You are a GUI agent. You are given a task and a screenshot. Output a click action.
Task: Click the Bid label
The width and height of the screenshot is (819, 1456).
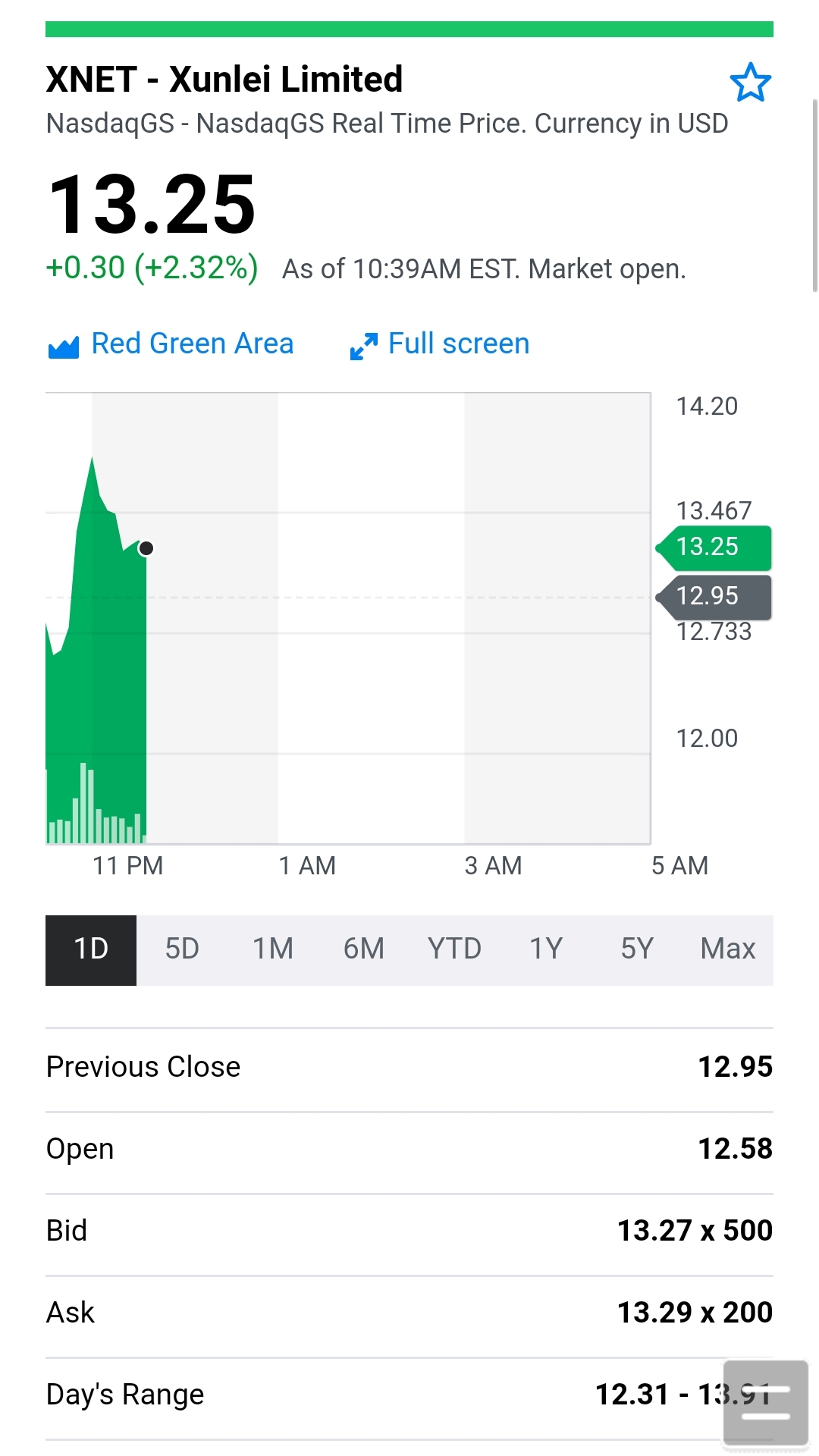67,1231
